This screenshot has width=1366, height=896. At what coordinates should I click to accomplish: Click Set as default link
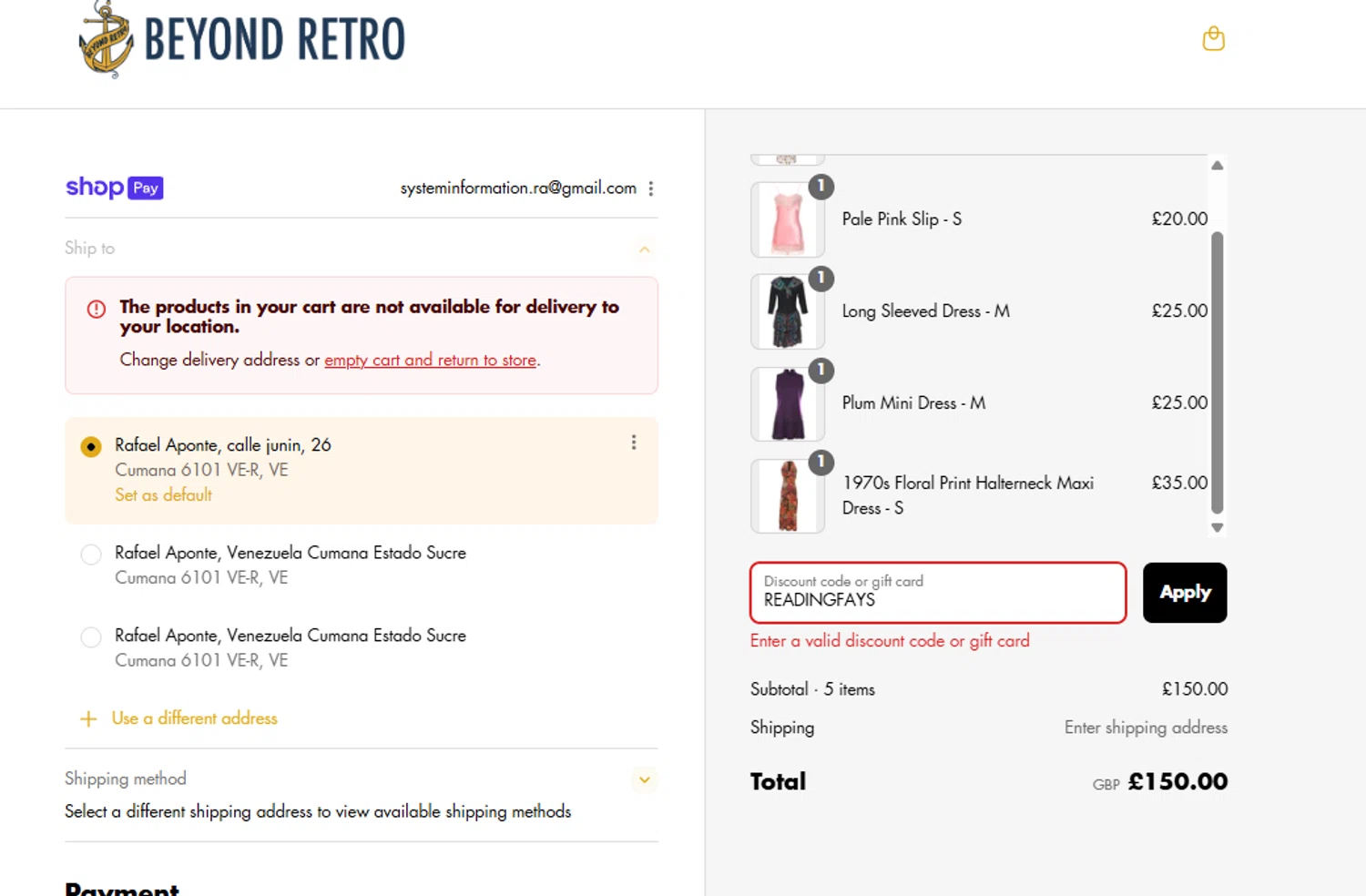pos(163,495)
